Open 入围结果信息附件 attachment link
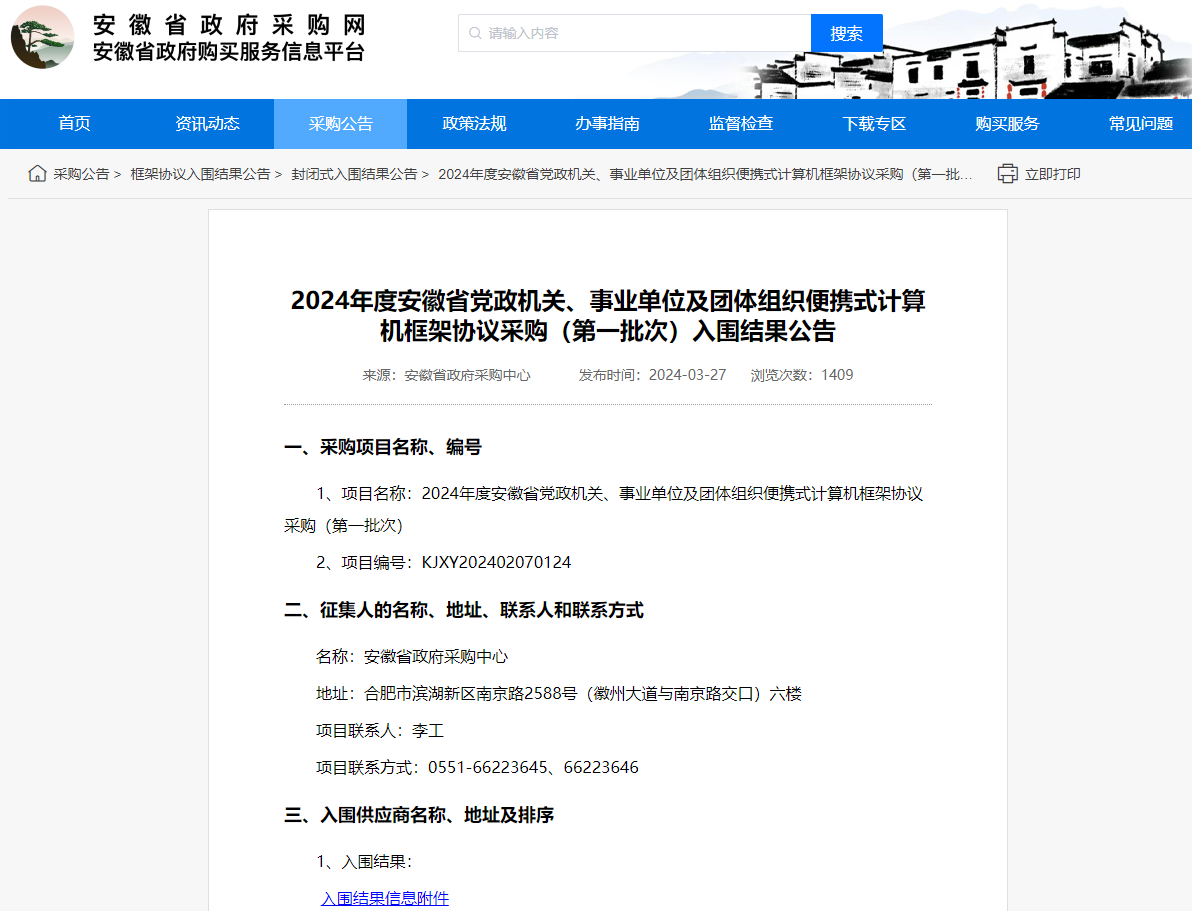Viewport: 1192px width, 911px height. point(385,898)
